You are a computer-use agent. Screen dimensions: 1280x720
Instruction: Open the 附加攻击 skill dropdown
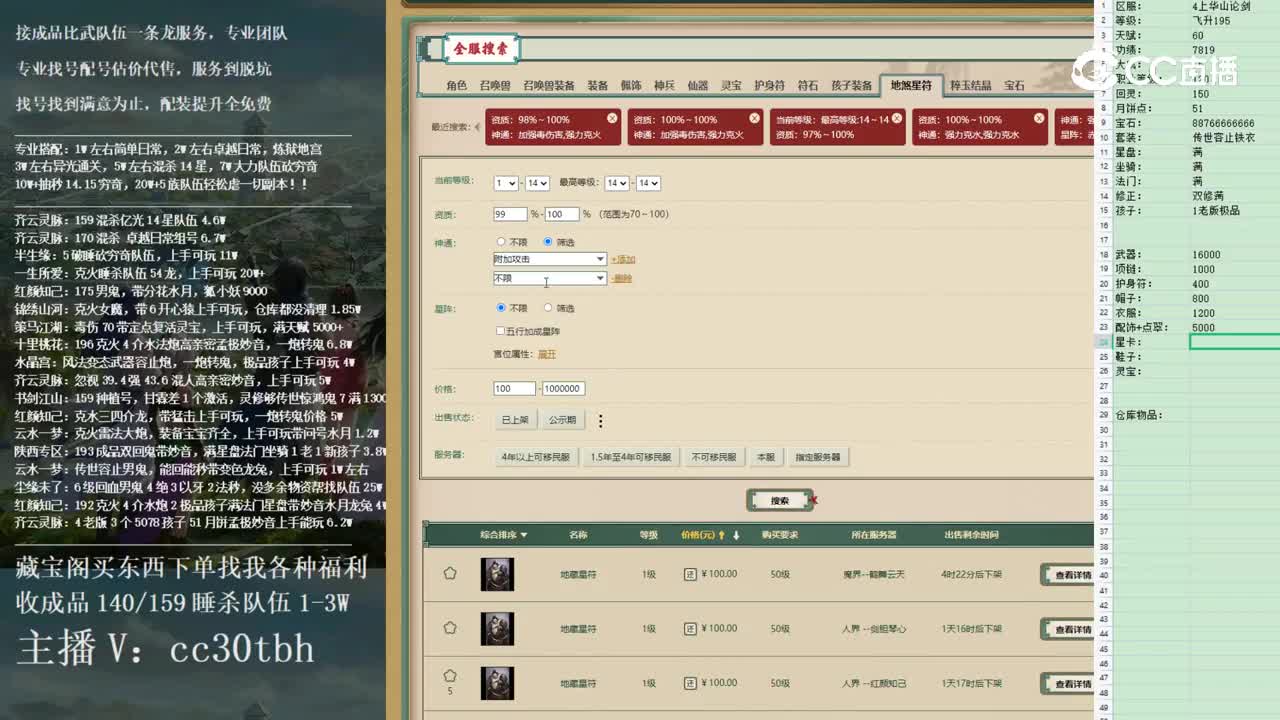pyautogui.click(x=550, y=258)
